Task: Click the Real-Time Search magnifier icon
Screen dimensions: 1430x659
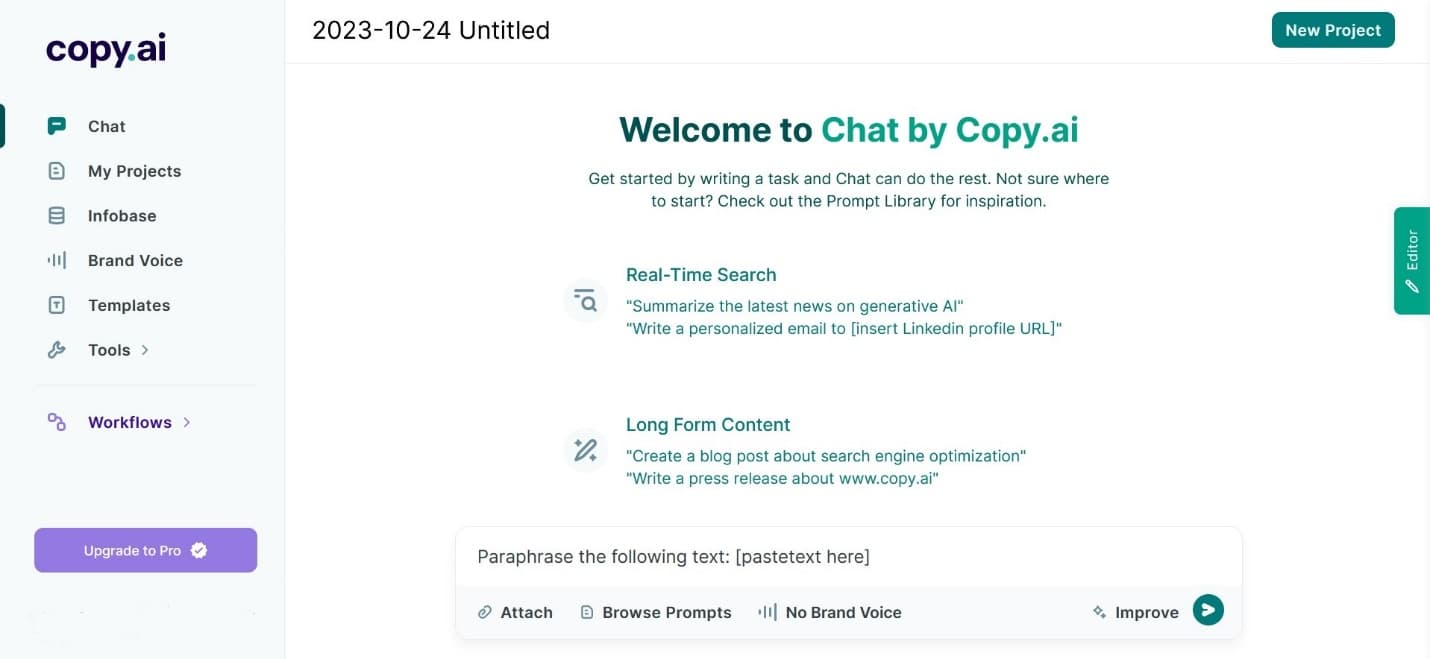Action: coord(586,300)
